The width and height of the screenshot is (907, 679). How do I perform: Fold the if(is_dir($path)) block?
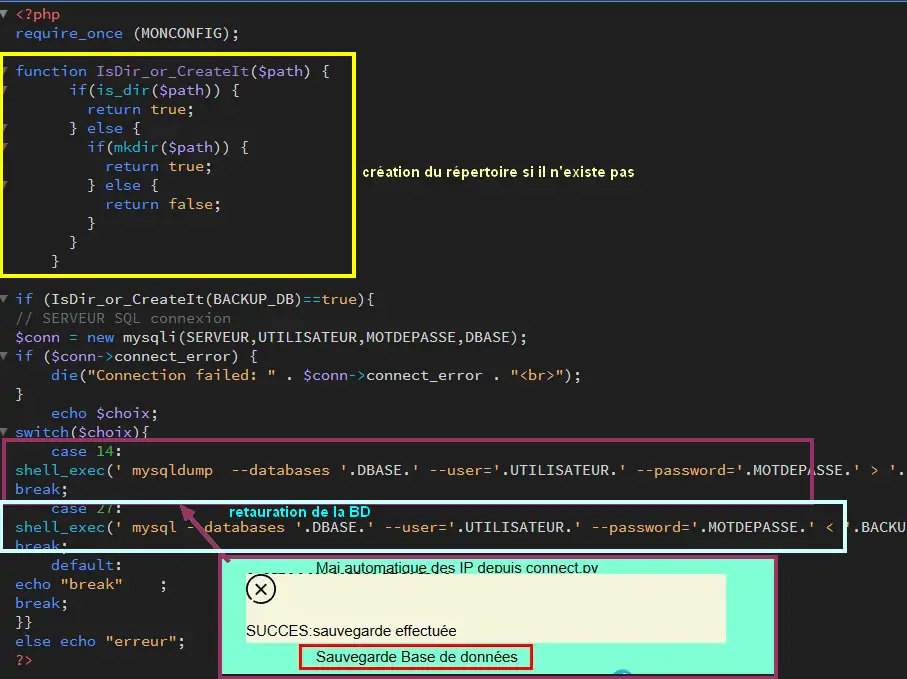[x=4, y=90]
